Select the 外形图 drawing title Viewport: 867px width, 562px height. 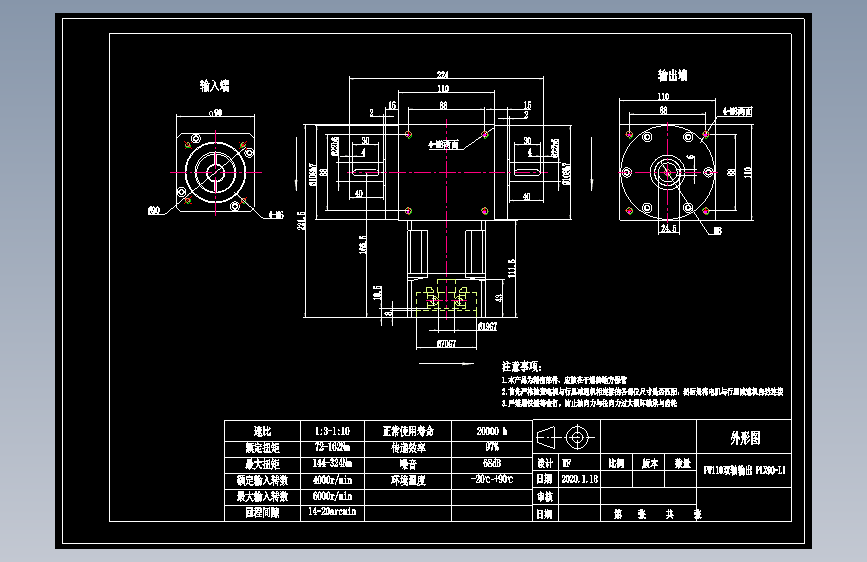[x=745, y=438]
